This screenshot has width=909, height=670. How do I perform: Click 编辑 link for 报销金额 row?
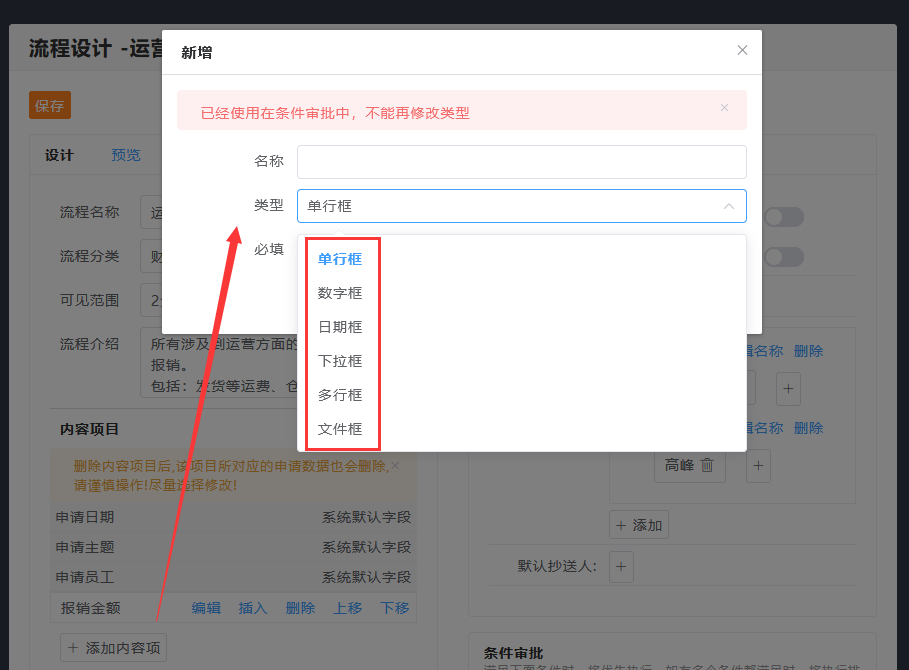click(206, 608)
